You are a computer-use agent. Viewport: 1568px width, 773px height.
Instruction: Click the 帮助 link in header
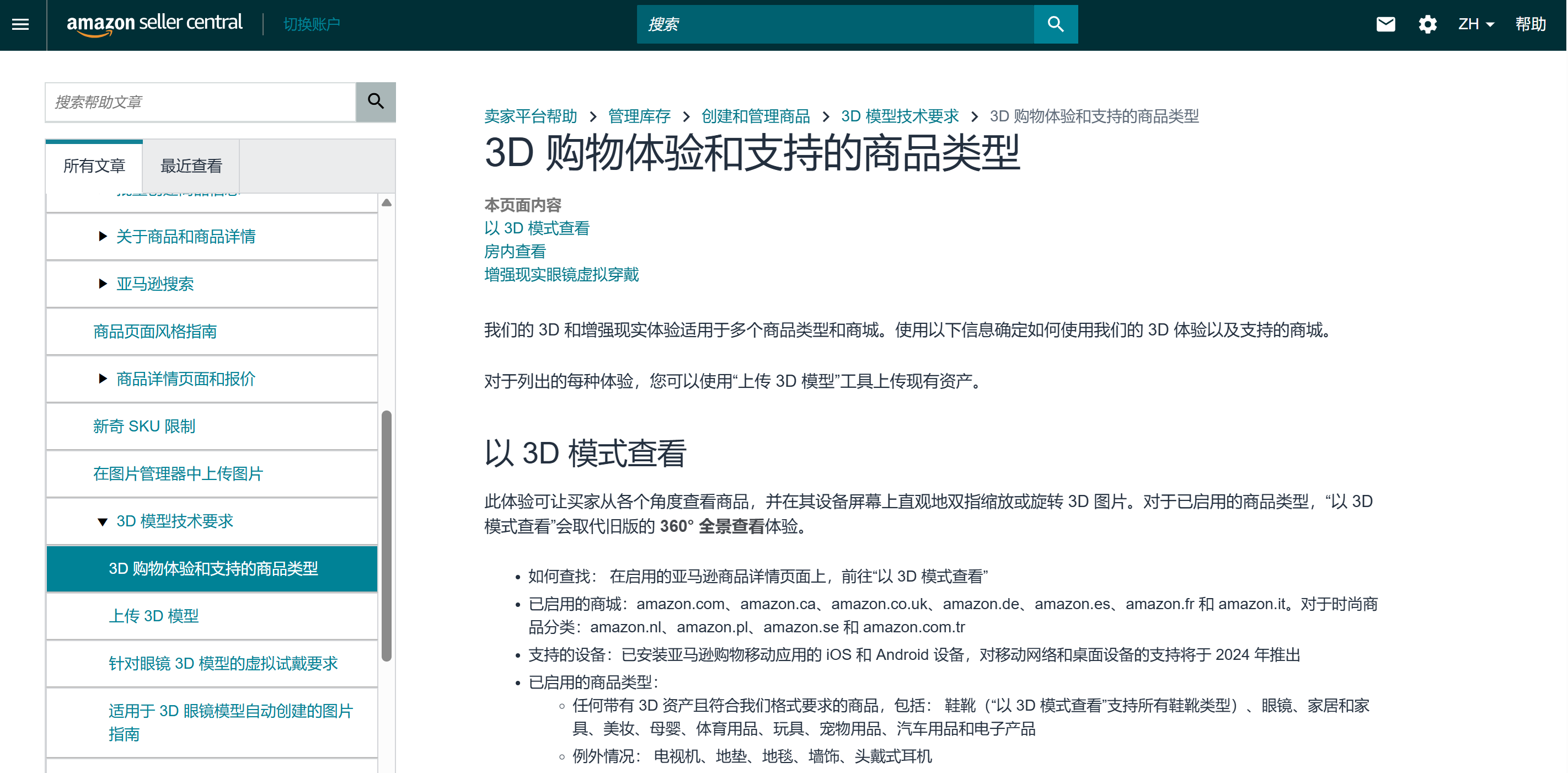point(1530,24)
